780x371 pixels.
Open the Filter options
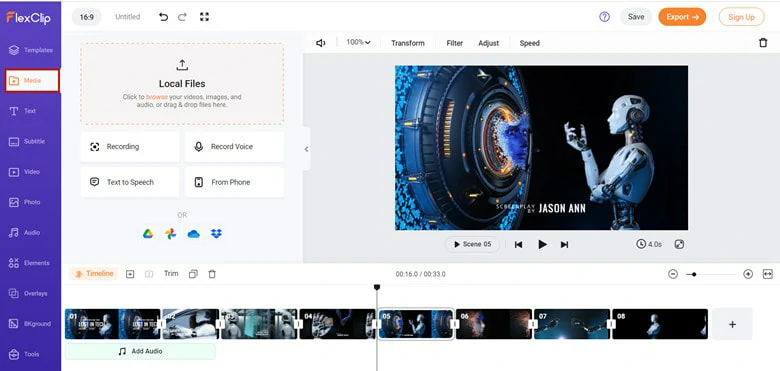pyautogui.click(x=455, y=43)
